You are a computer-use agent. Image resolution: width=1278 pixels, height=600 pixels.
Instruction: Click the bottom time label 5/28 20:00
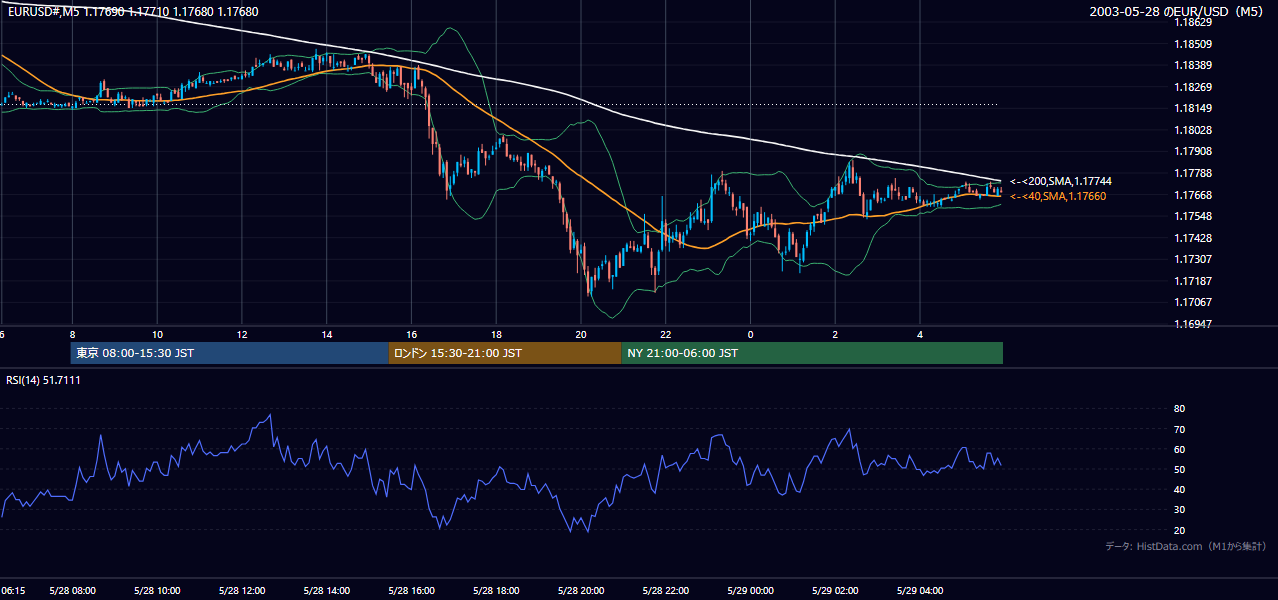[582, 591]
